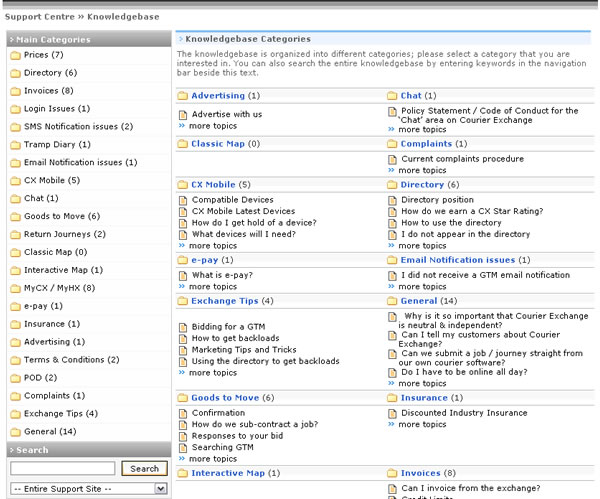Open Classic Map category heading link
The width and height of the screenshot is (600, 499).
(218, 144)
